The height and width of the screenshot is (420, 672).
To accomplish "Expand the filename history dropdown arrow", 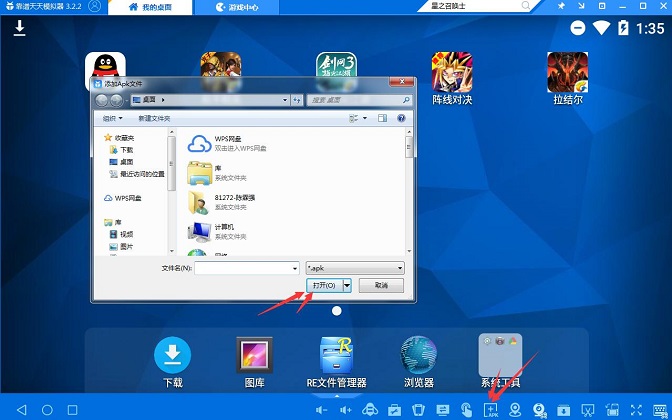I will [x=295, y=268].
